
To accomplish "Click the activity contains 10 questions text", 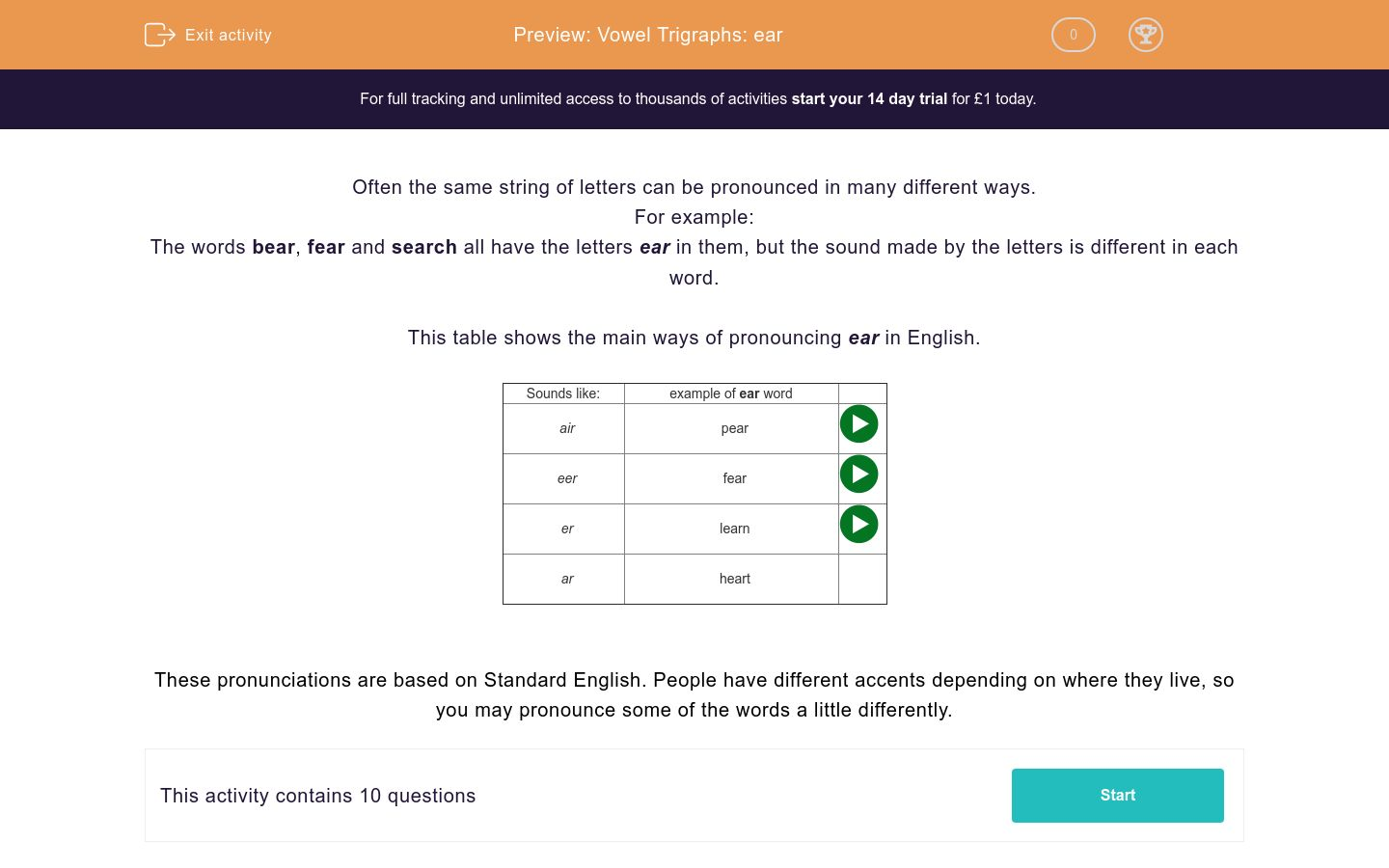I will point(318,796).
